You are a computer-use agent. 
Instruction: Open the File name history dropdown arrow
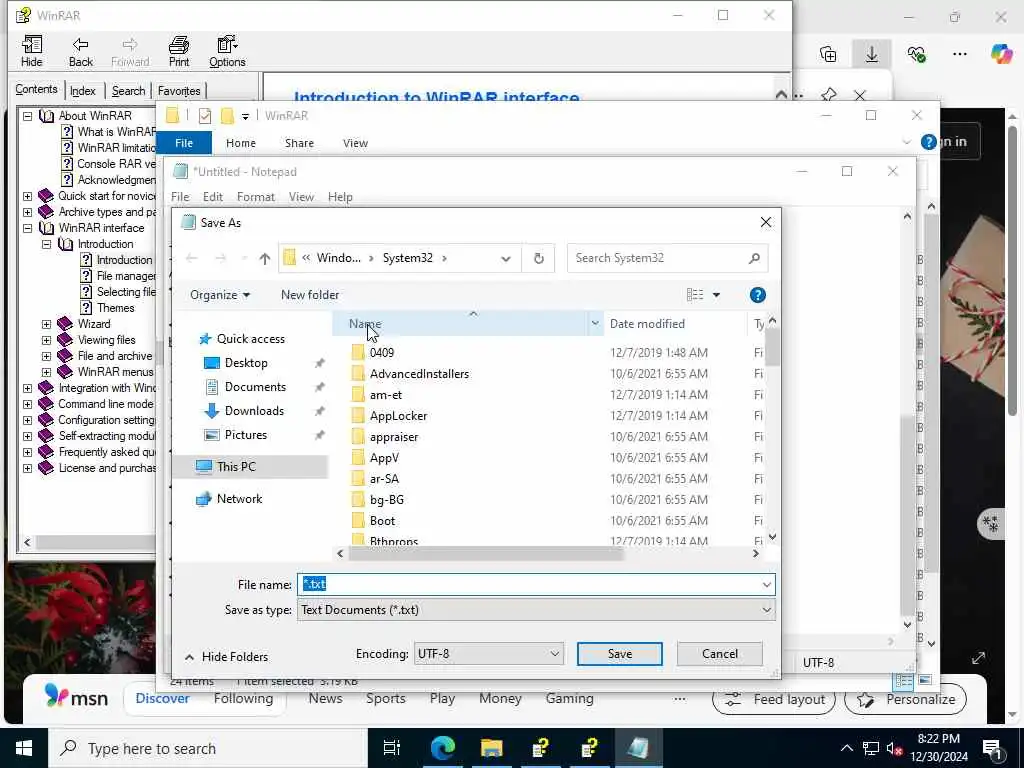click(x=767, y=584)
